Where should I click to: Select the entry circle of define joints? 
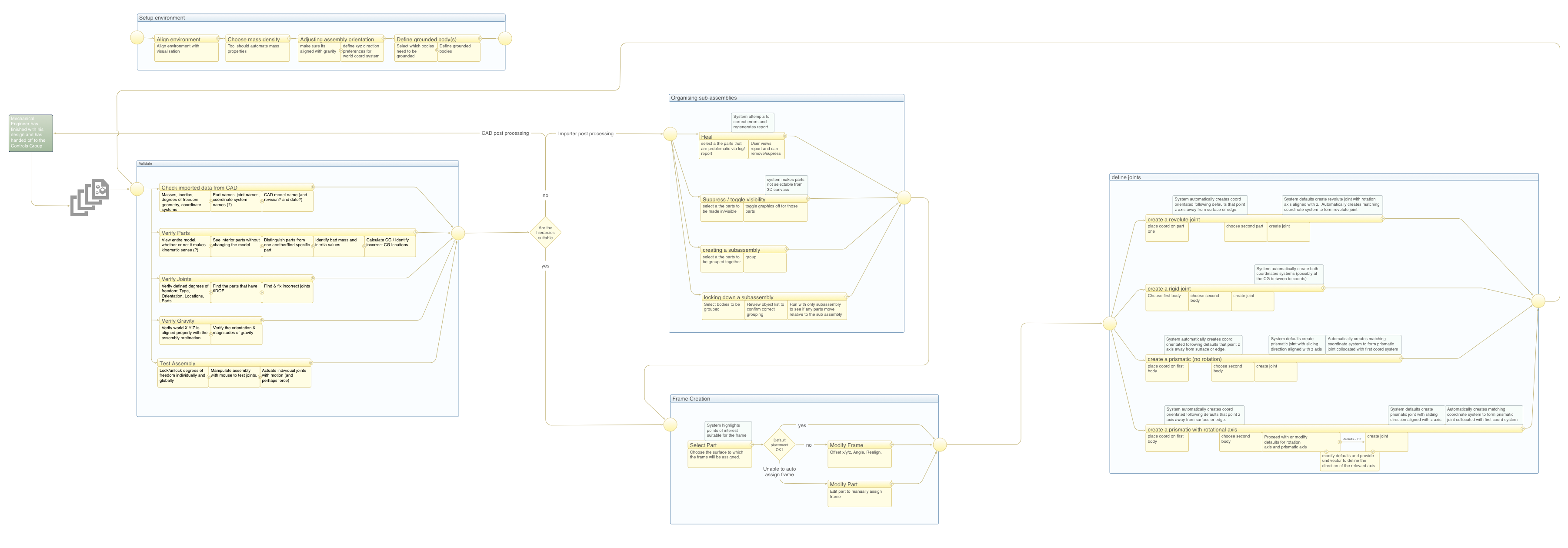[x=1110, y=323]
